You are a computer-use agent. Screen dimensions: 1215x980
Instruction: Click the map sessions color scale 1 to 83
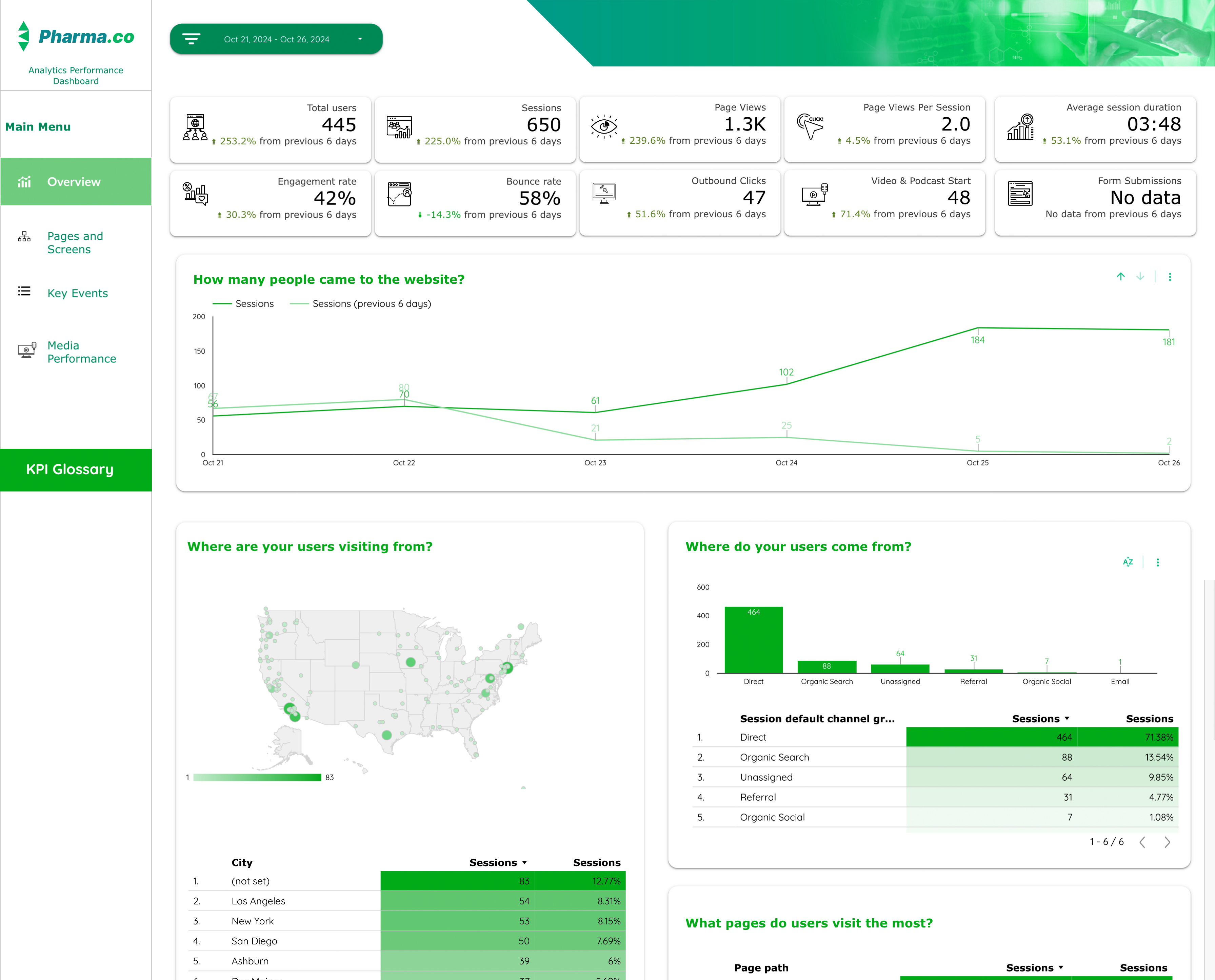point(257,777)
